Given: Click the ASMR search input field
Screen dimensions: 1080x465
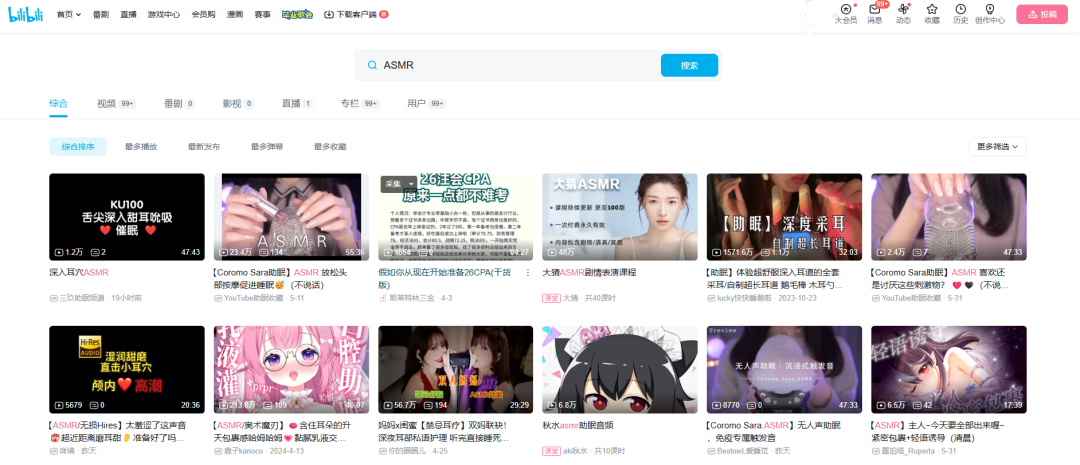Looking at the screenshot, I should [x=515, y=65].
